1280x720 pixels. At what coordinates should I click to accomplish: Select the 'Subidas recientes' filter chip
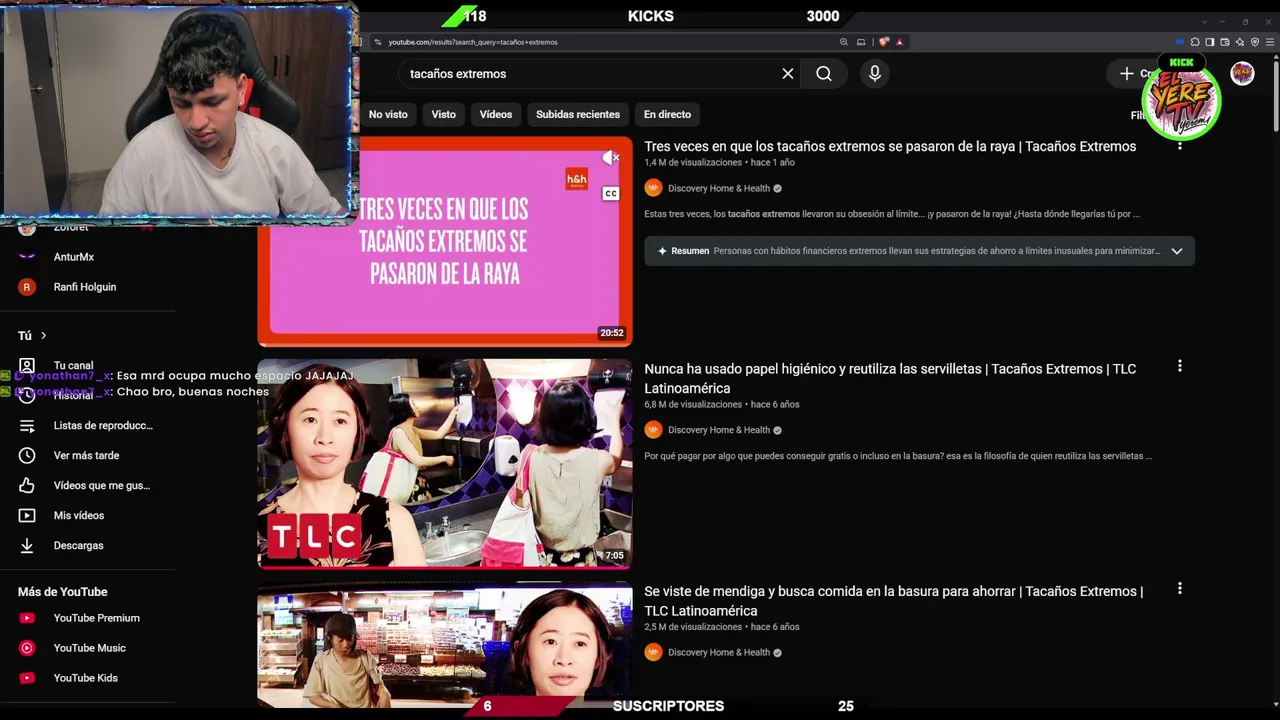pos(578,114)
